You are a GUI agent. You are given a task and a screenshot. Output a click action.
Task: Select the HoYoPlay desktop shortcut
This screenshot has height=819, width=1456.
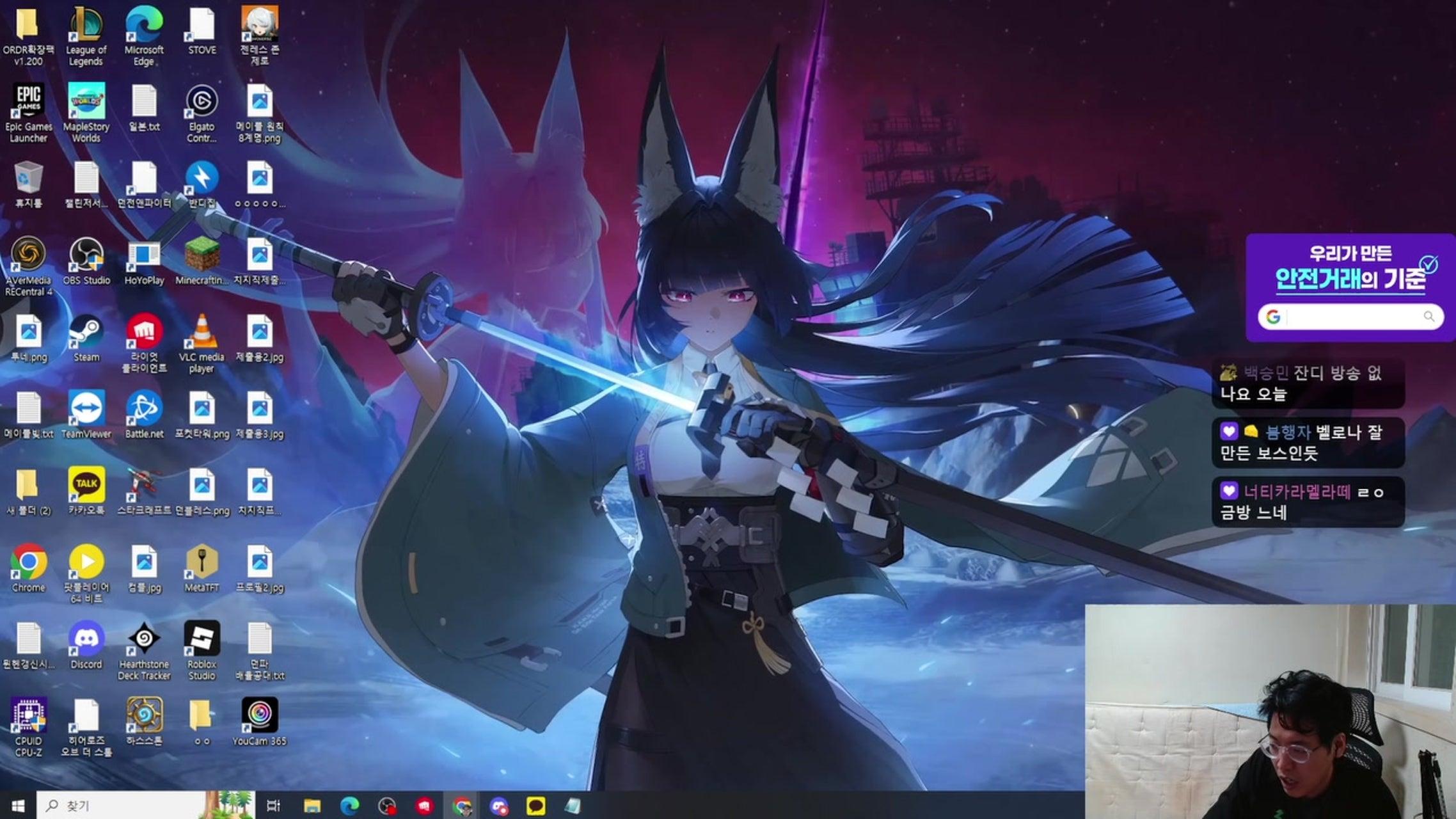(144, 261)
